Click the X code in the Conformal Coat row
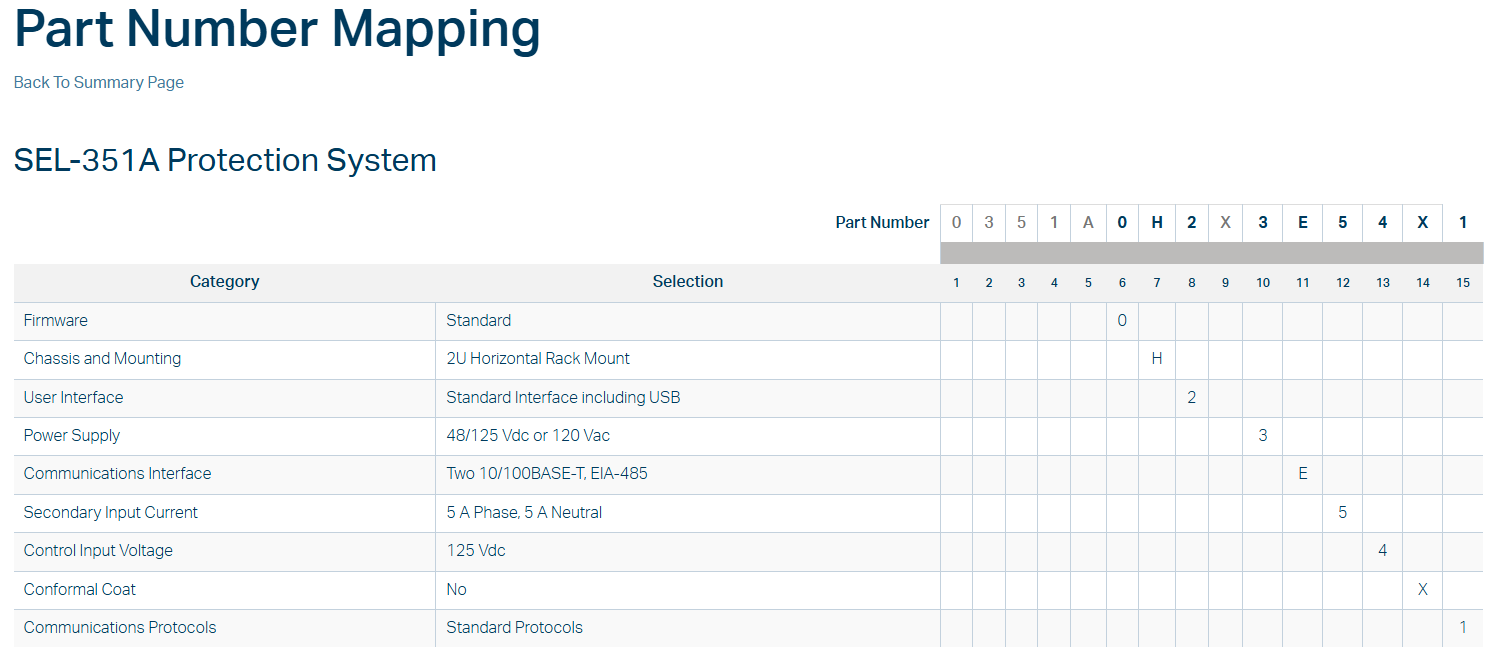The height and width of the screenshot is (655, 1496). pyautogui.click(x=1423, y=590)
